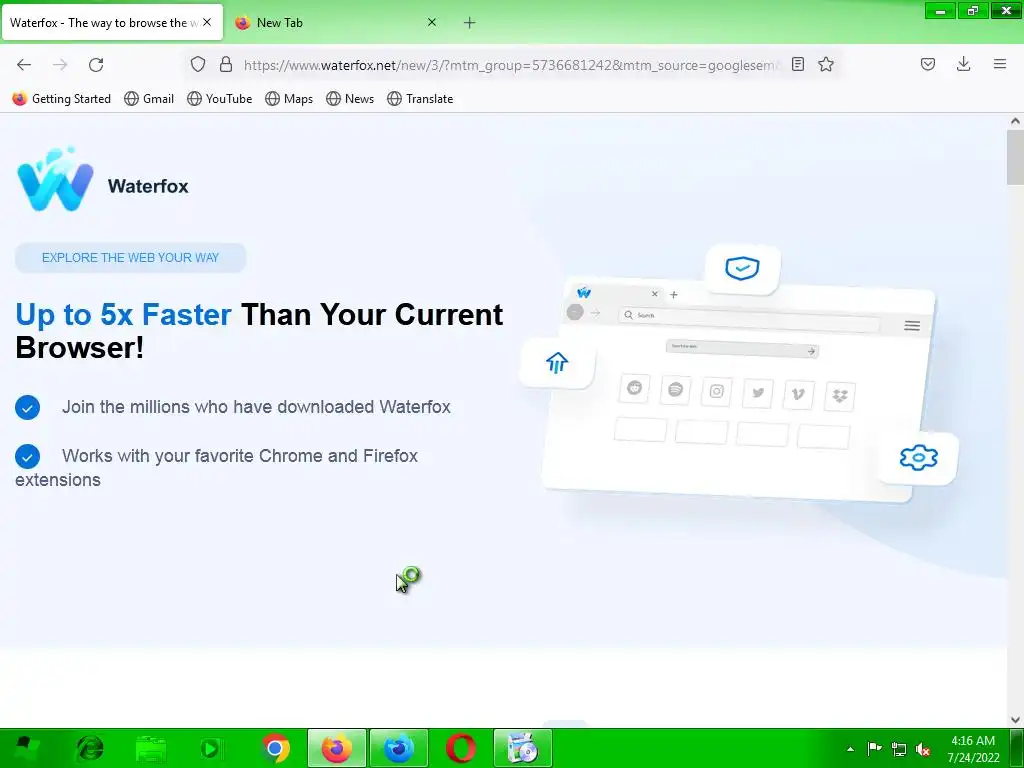Toggle reader view icon
The image size is (1024, 768).
click(797, 64)
